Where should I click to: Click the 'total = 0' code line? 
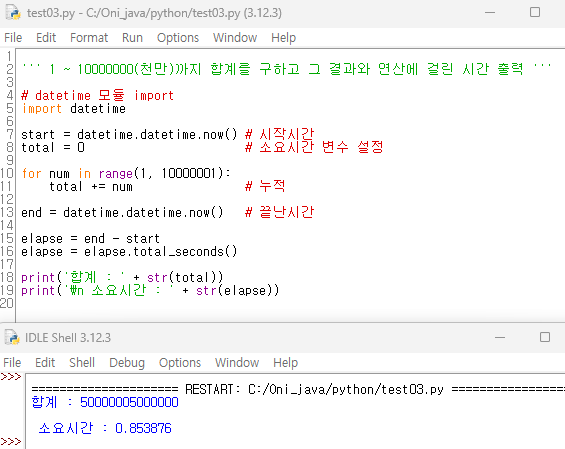tap(53, 147)
